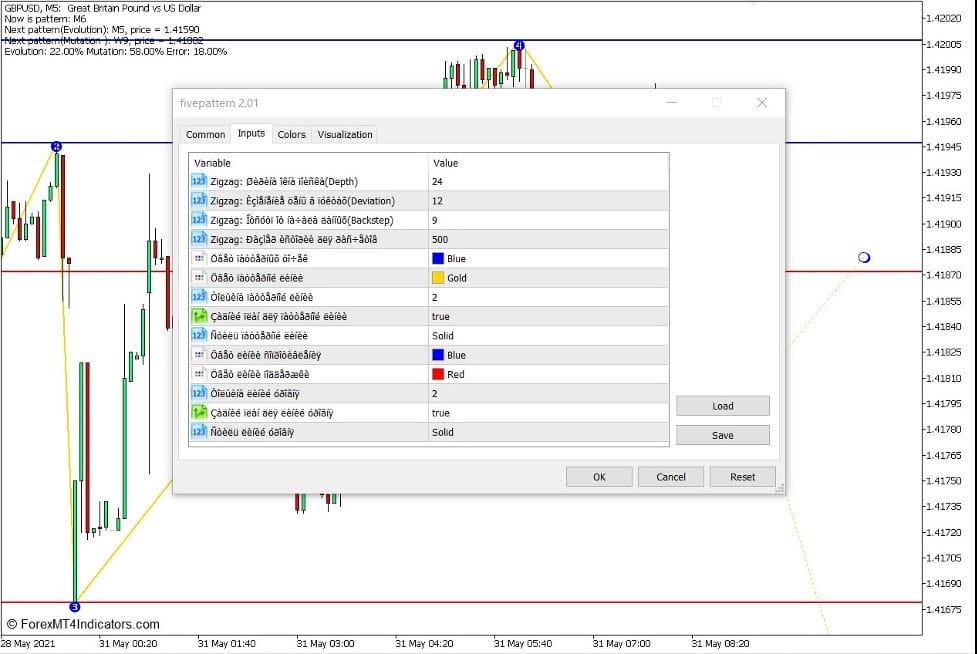Click the numbered 4 marker on the candlestick chart
This screenshot has height=654, width=977.
tap(519, 45)
